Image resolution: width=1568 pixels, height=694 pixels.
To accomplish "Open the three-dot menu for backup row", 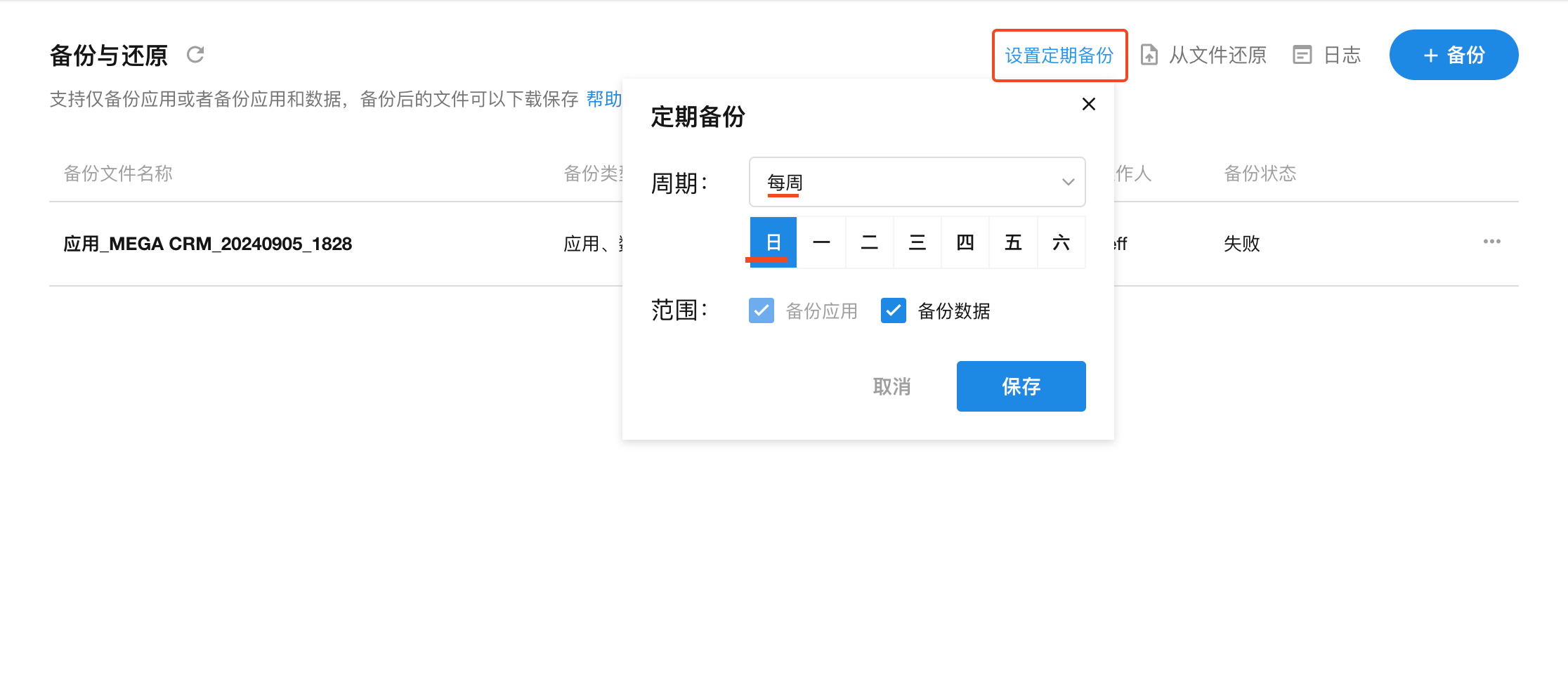I will tap(1491, 242).
